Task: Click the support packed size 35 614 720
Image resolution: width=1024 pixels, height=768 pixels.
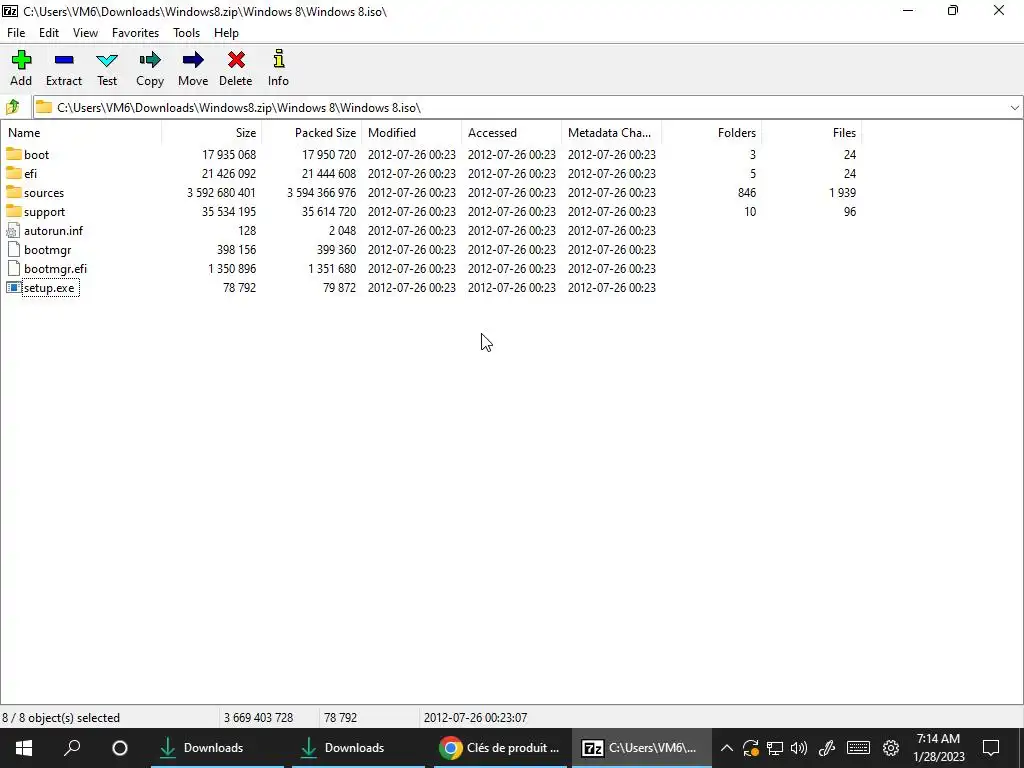Action: pyautogui.click(x=329, y=212)
